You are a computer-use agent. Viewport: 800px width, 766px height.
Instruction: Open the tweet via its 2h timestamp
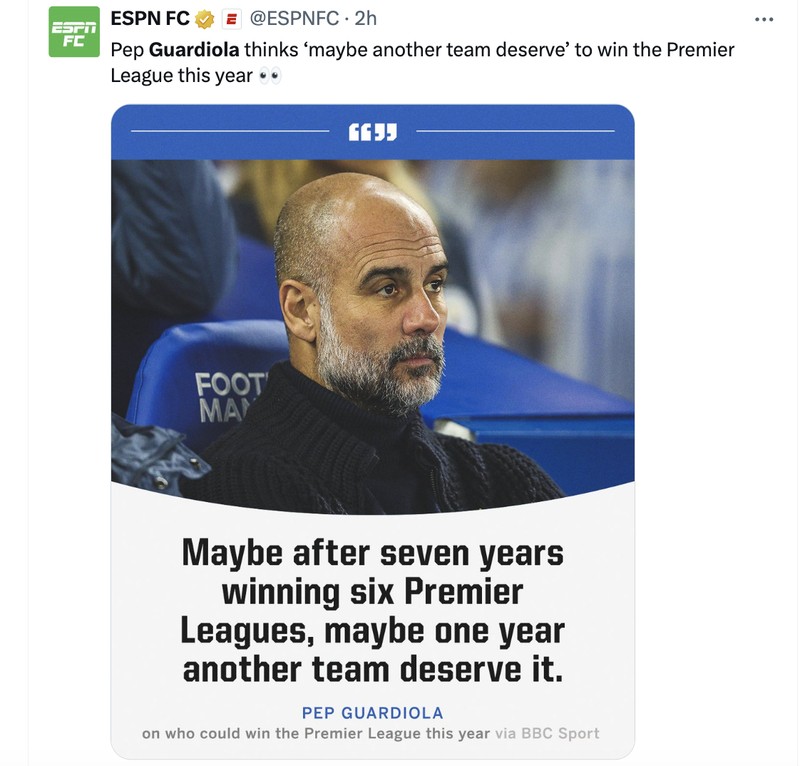pyautogui.click(x=366, y=19)
